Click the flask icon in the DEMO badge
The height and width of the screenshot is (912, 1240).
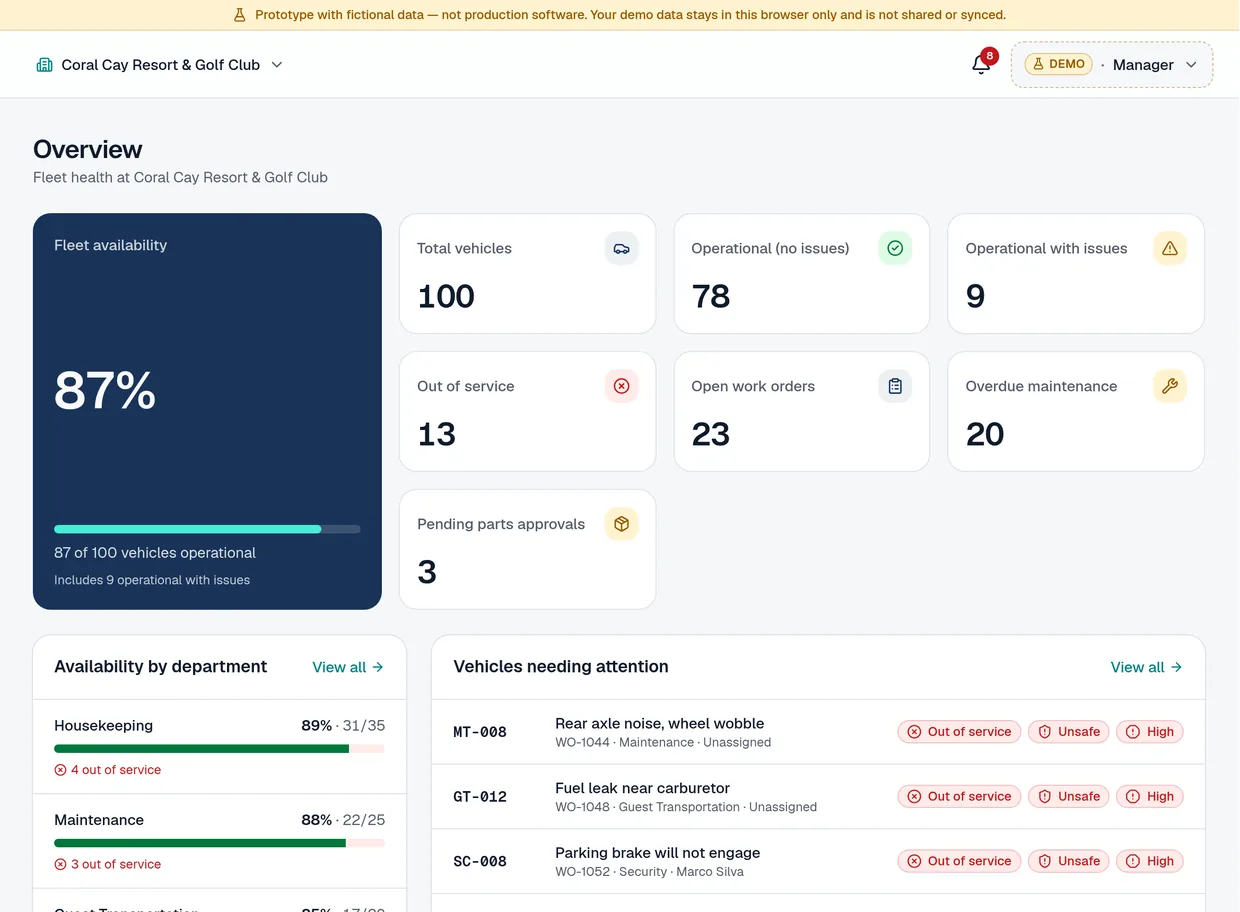click(x=1038, y=64)
